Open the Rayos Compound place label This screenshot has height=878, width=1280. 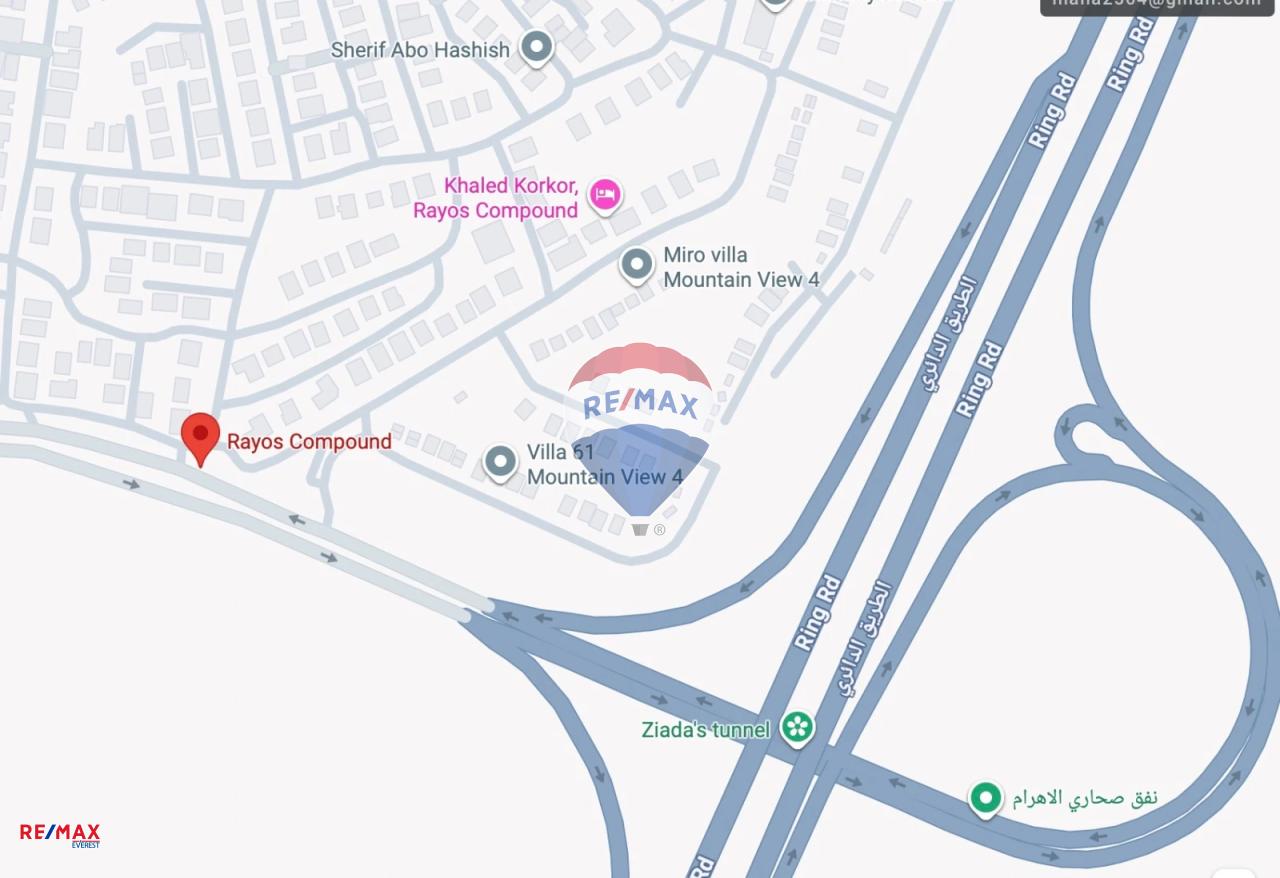click(309, 441)
